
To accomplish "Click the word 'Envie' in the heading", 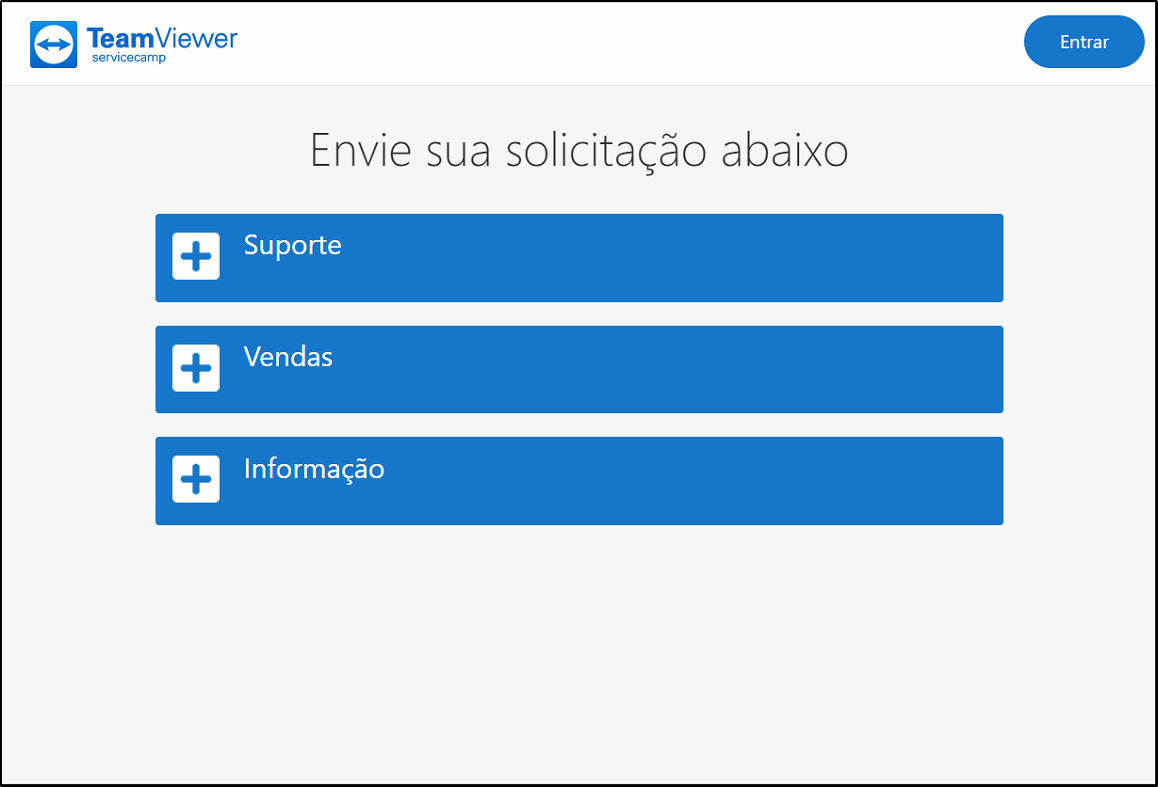I will tap(360, 150).
